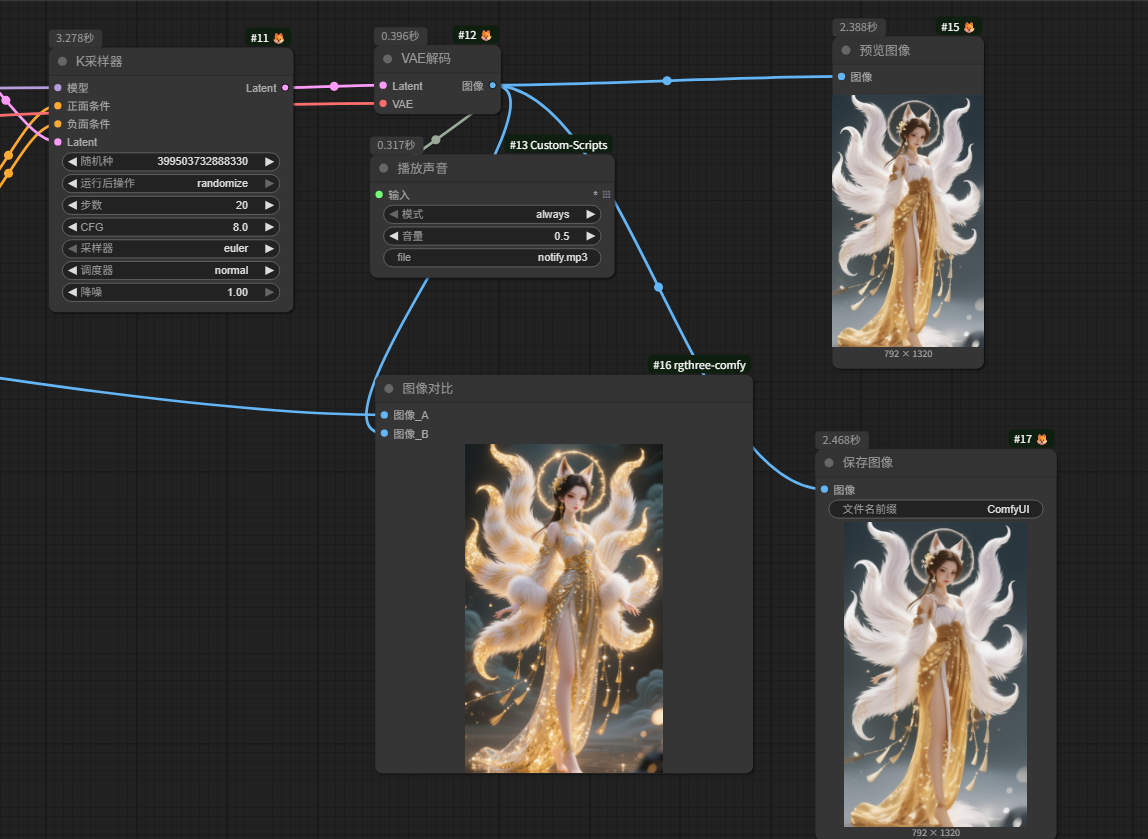Click the 图像 input socket on 保存图像
Viewport: 1148px width, 839px height.
point(825,489)
